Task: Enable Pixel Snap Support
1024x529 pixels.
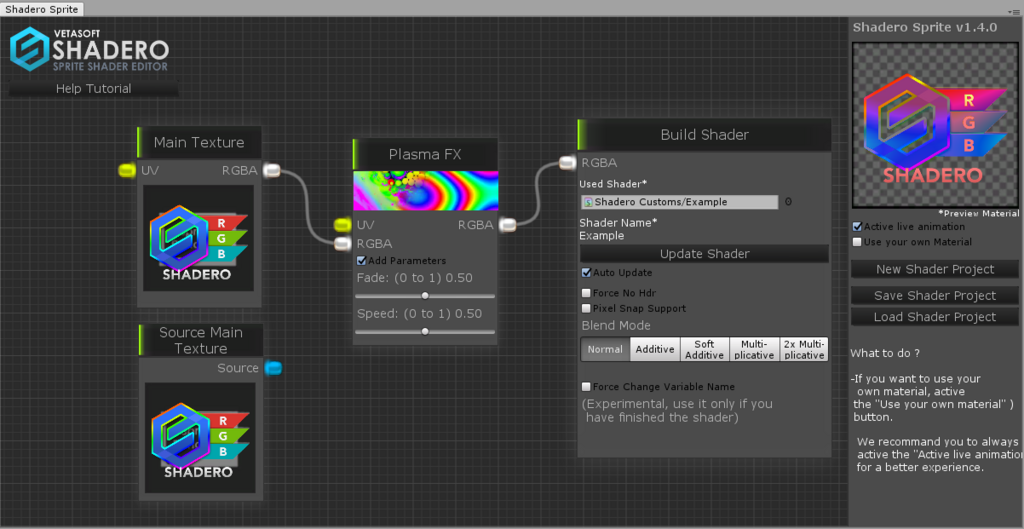Action: pos(586,308)
